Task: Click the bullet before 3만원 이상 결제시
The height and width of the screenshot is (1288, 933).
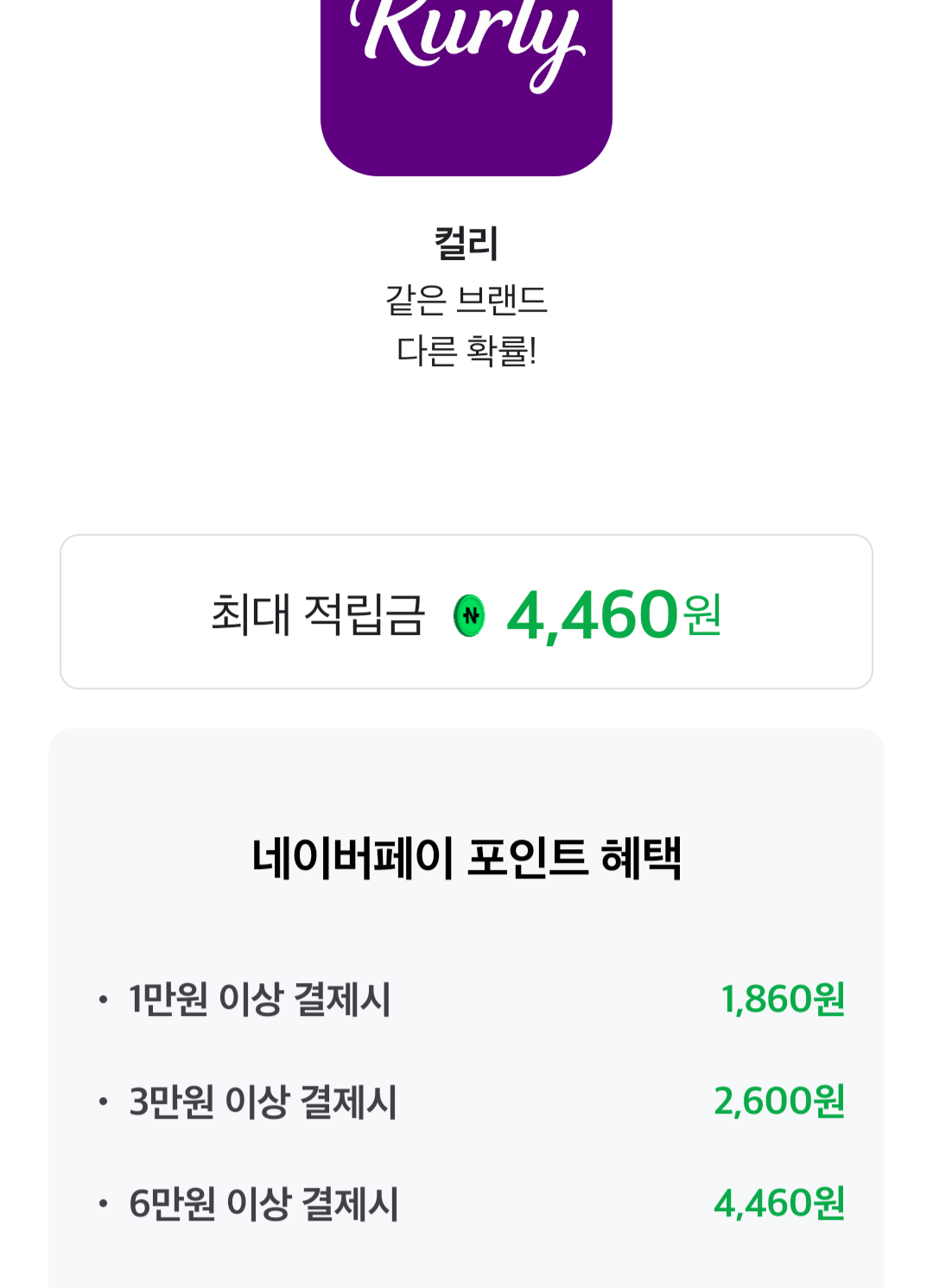Action: (x=103, y=1102)
